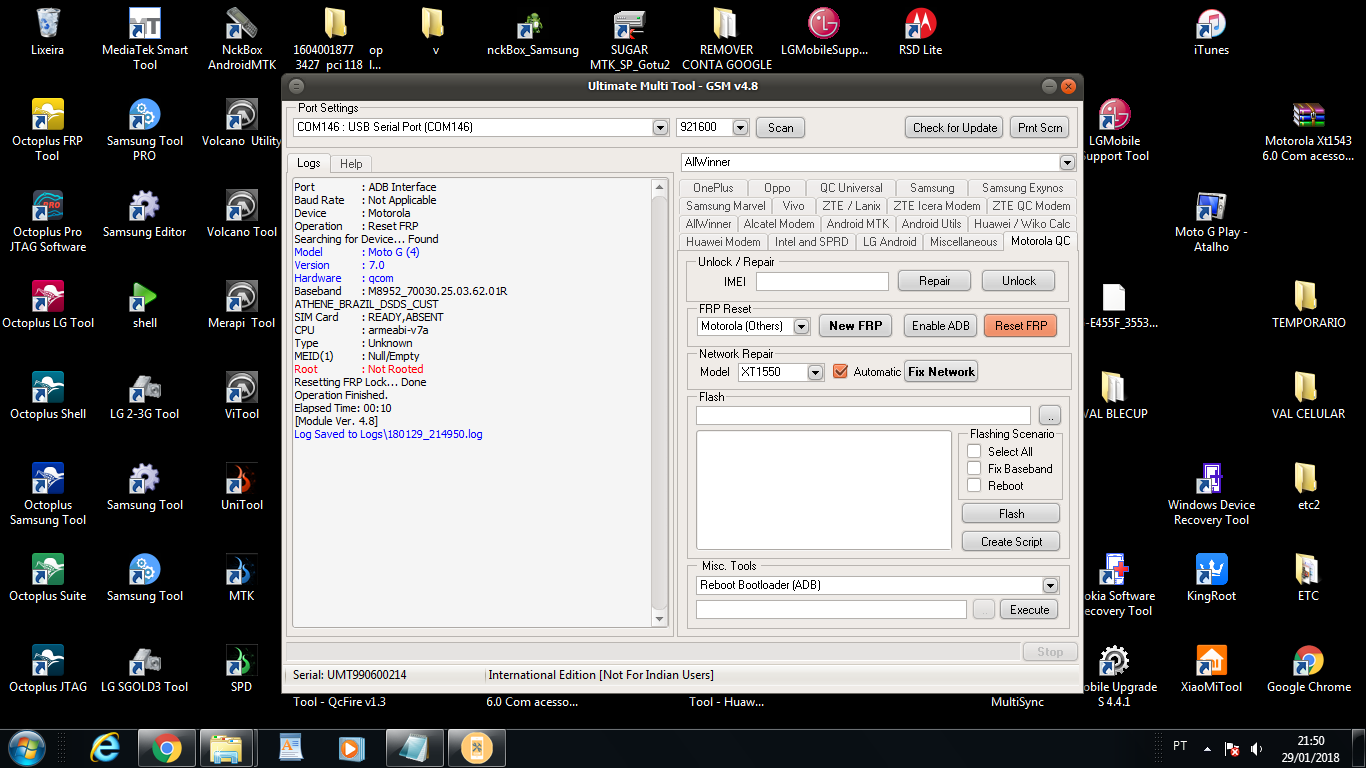Launch XiaoMiTool desktop icon

point(1211,669)
